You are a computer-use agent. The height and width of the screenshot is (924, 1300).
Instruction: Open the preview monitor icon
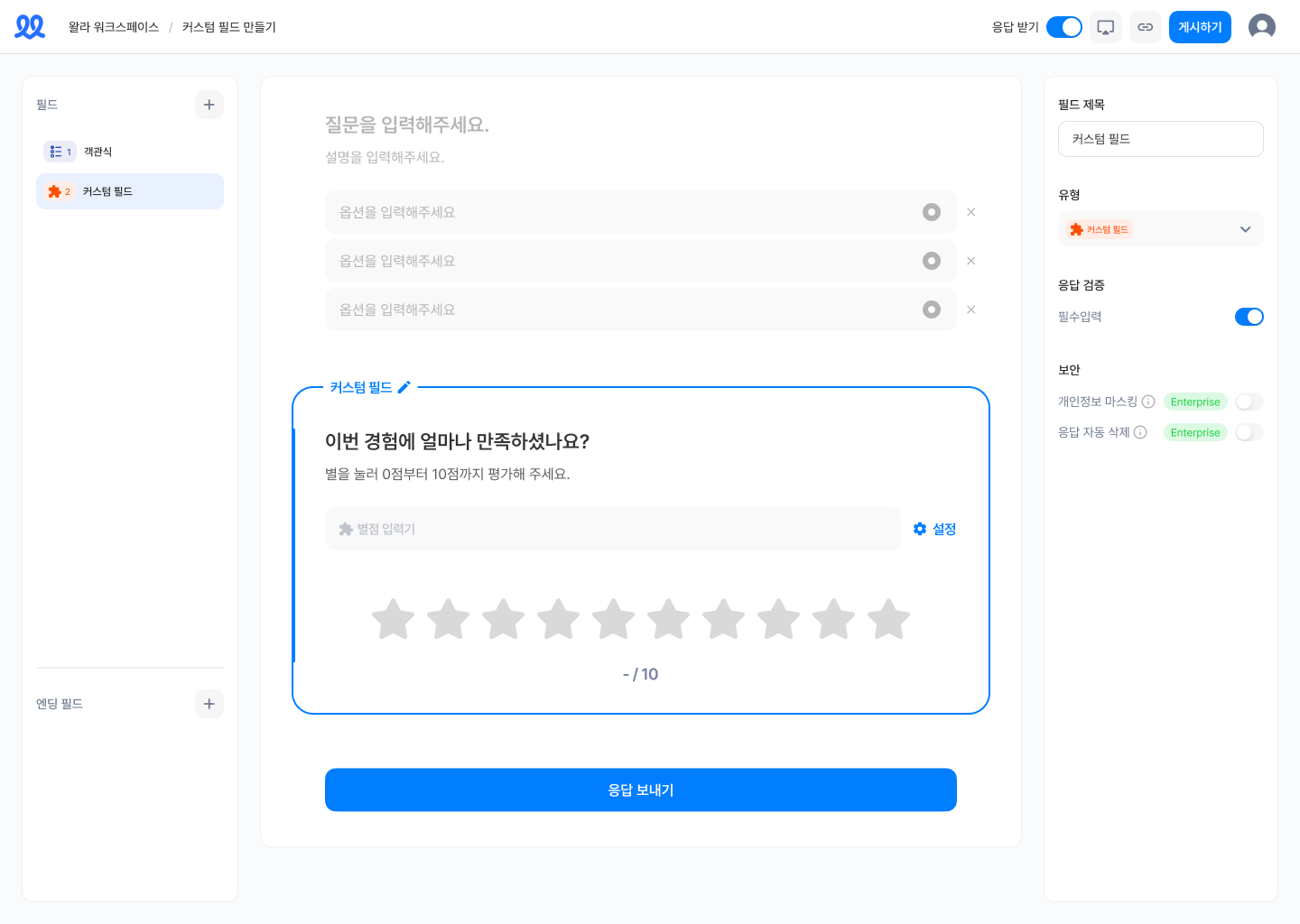[x=1106, y=27]
